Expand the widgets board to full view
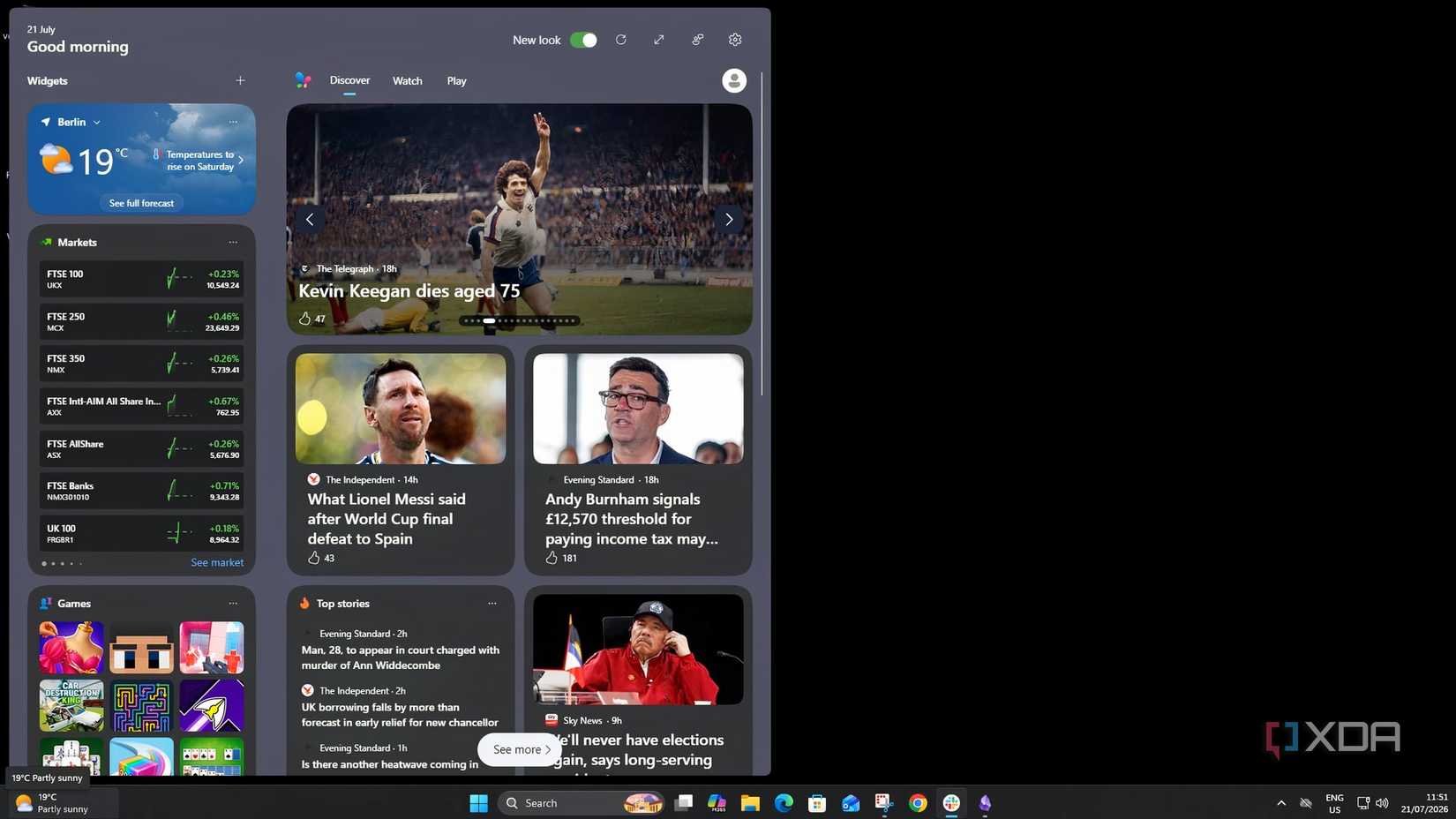 [659, 40]
